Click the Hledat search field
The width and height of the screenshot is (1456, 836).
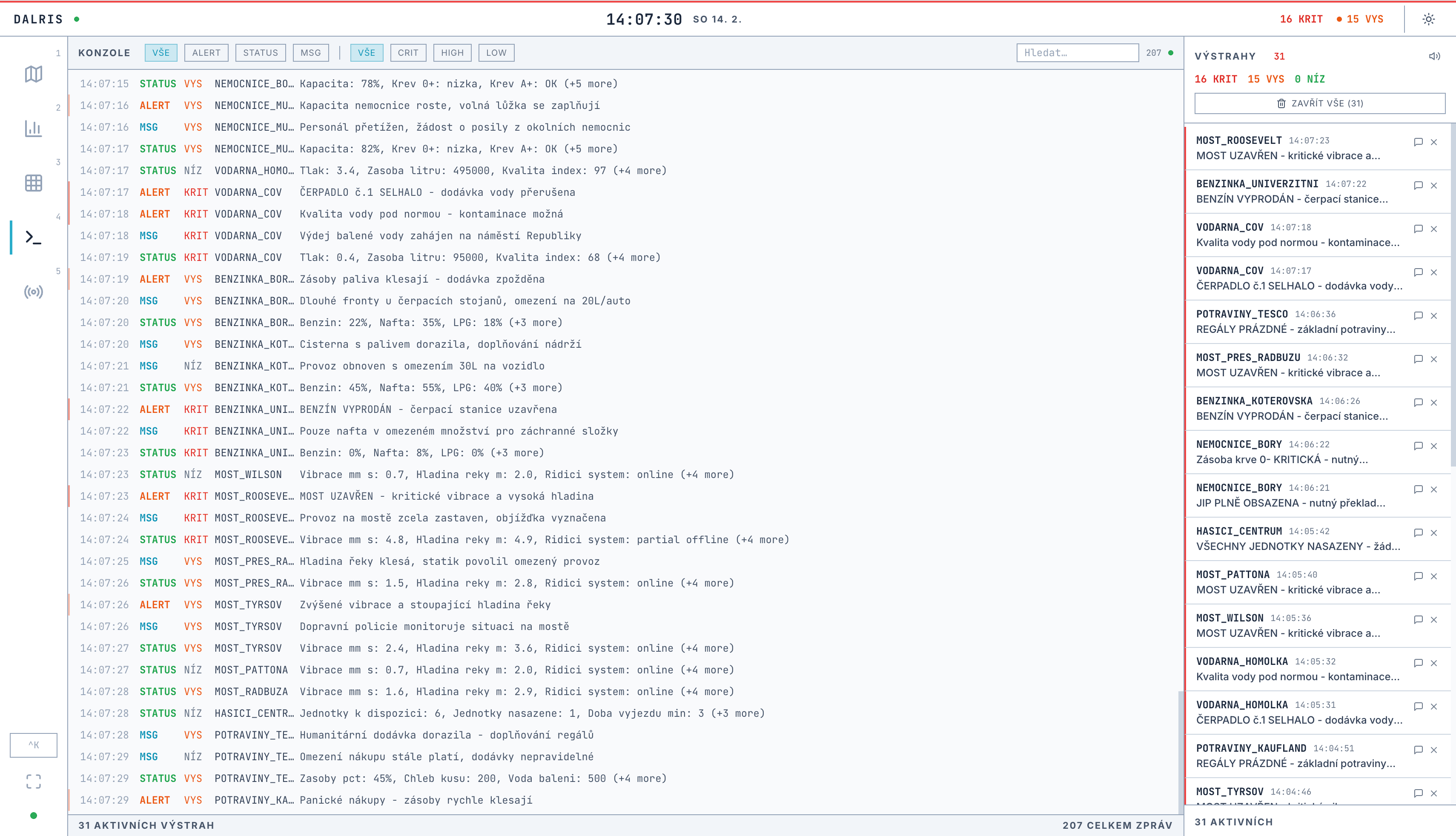(x=1077, y=53)
